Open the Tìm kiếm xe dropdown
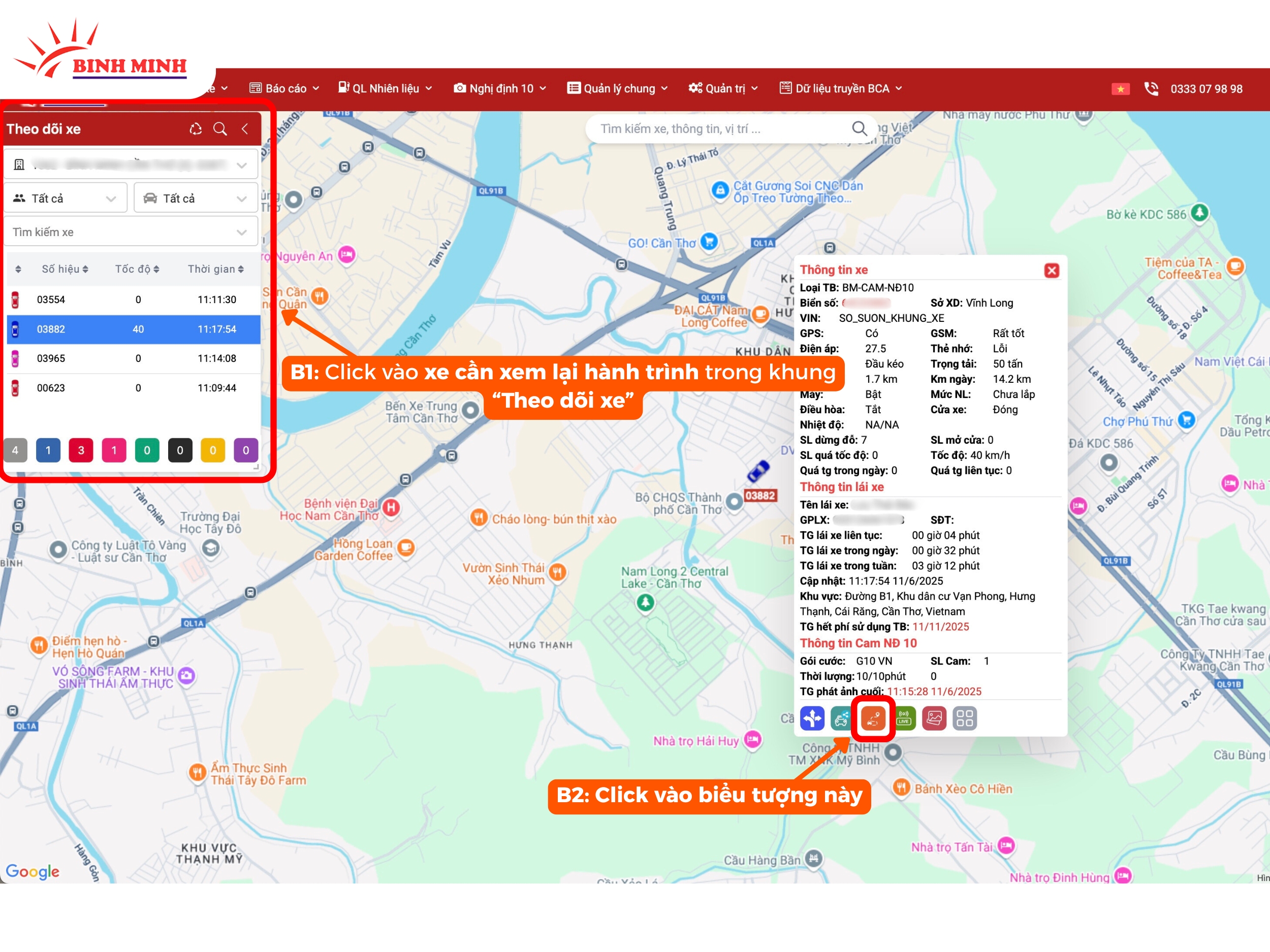1270x952 pixels. coord(131,232)
